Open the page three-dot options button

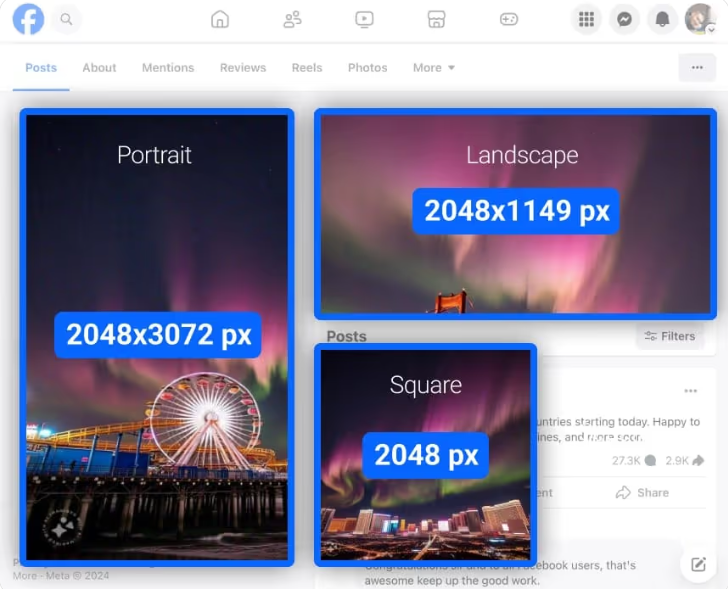coord(696,68)
